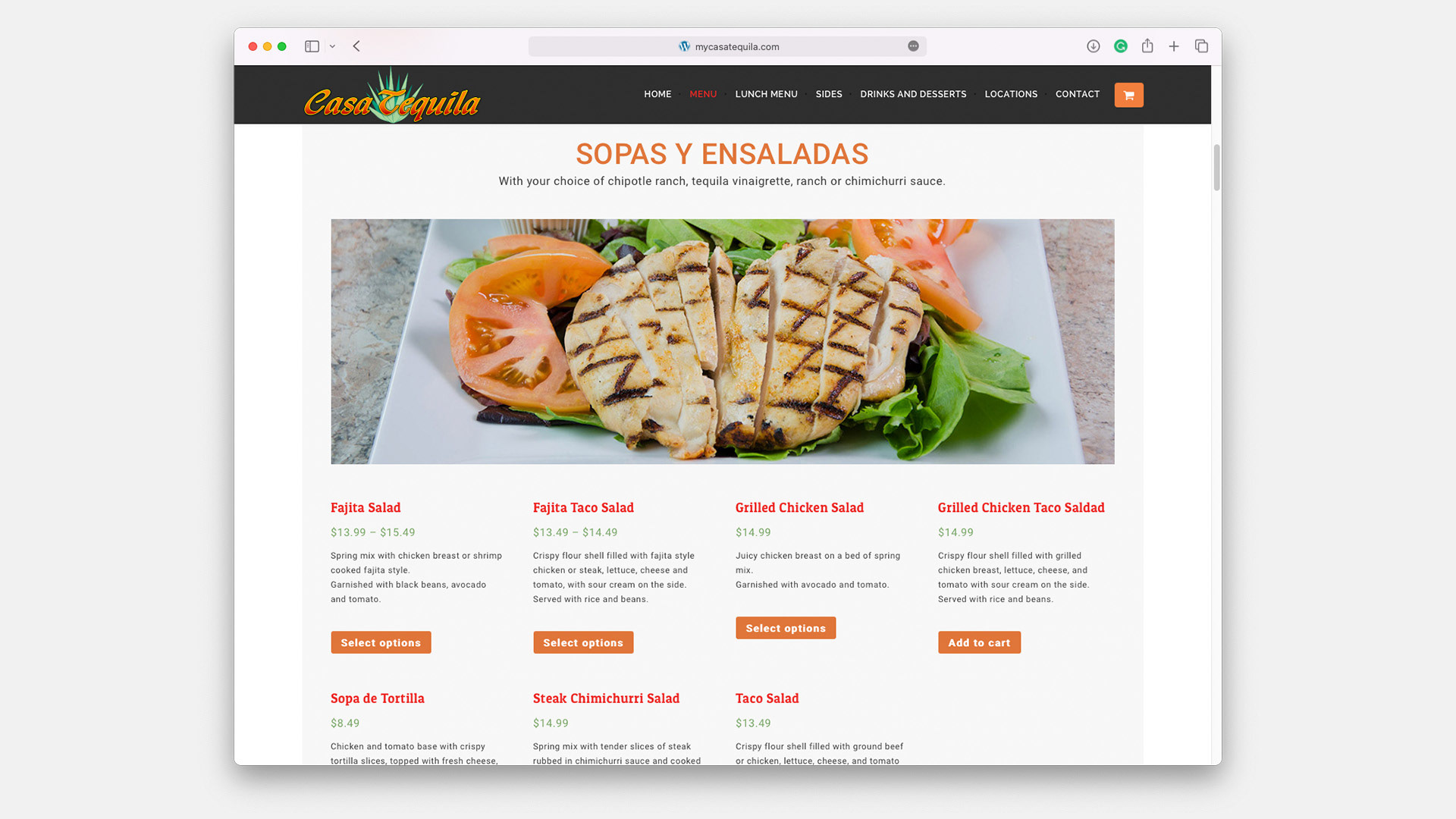Go back with the browser arrow
This screenshot has height=819, width=1456.
(356, 46)
